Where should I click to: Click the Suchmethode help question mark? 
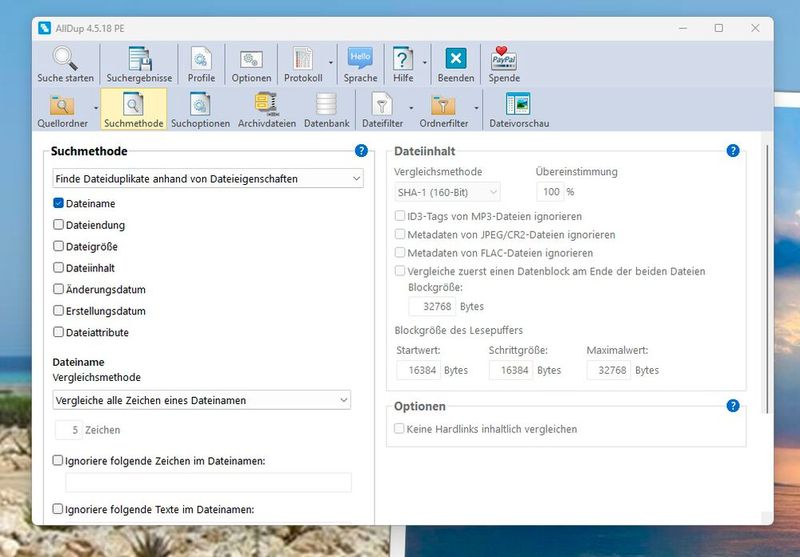click(x=361, y=151)
